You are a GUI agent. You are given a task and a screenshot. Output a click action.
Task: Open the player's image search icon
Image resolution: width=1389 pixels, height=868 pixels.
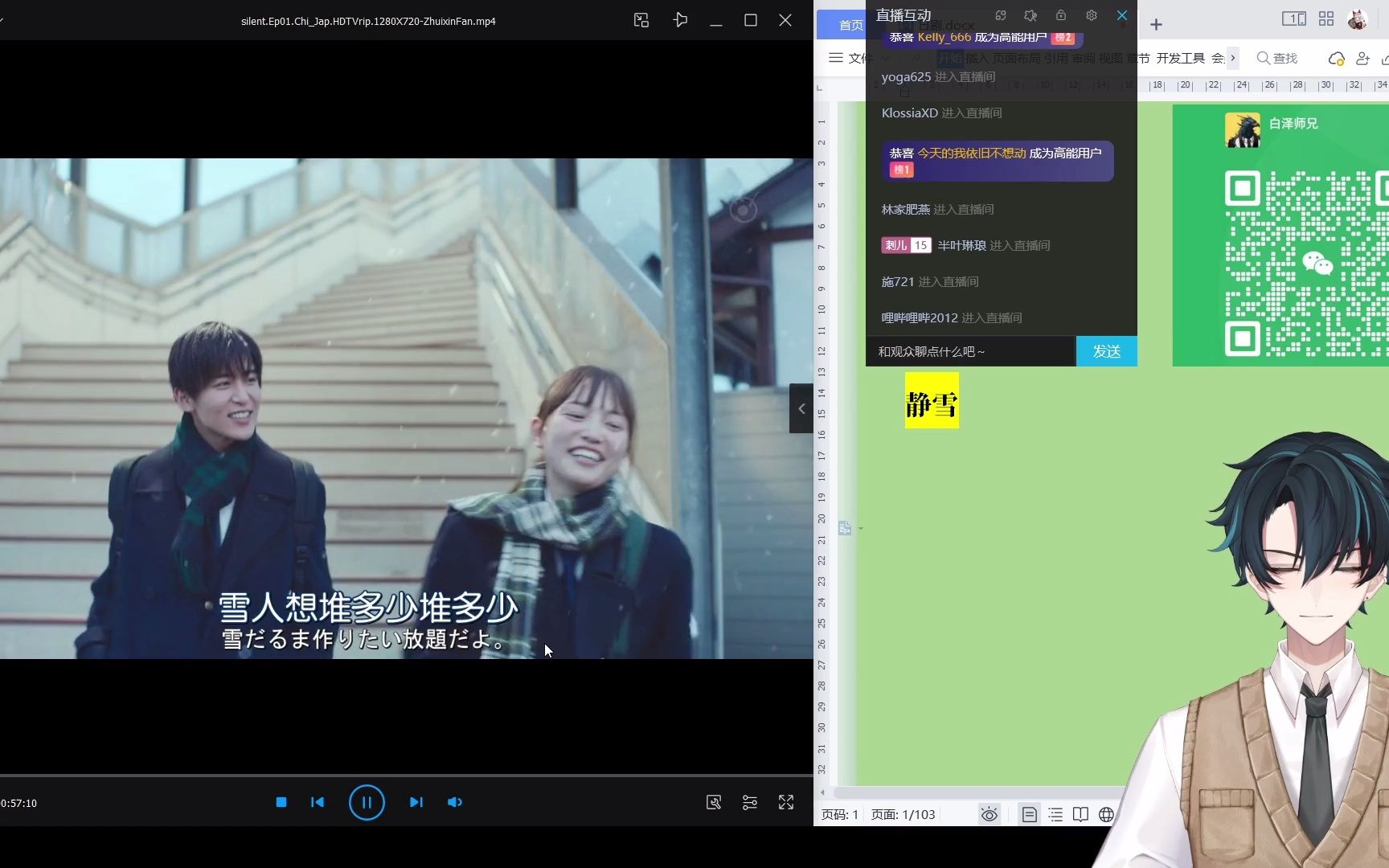coord(714,802)
